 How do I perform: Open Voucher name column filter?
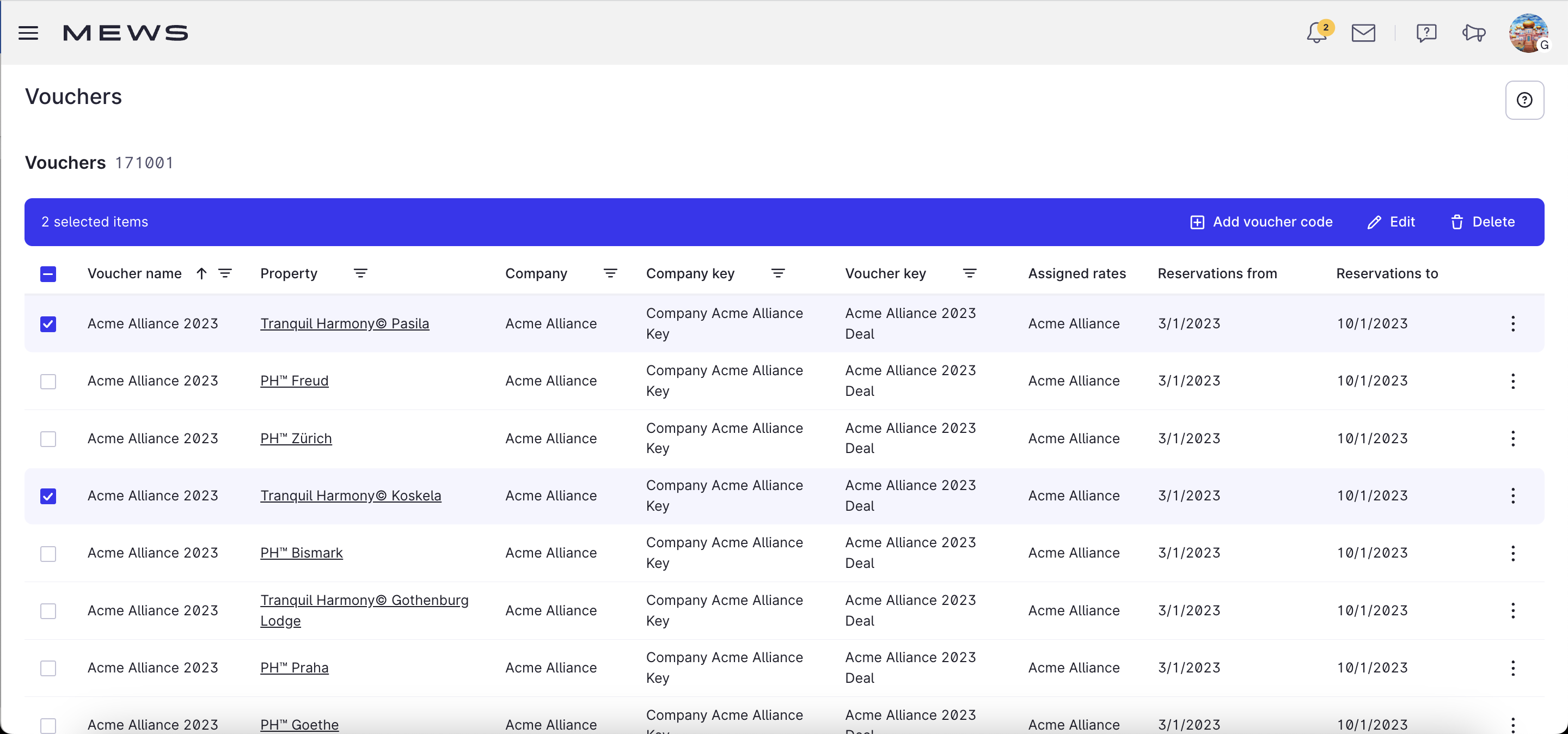pyautogui.click(x=225, y=273)
